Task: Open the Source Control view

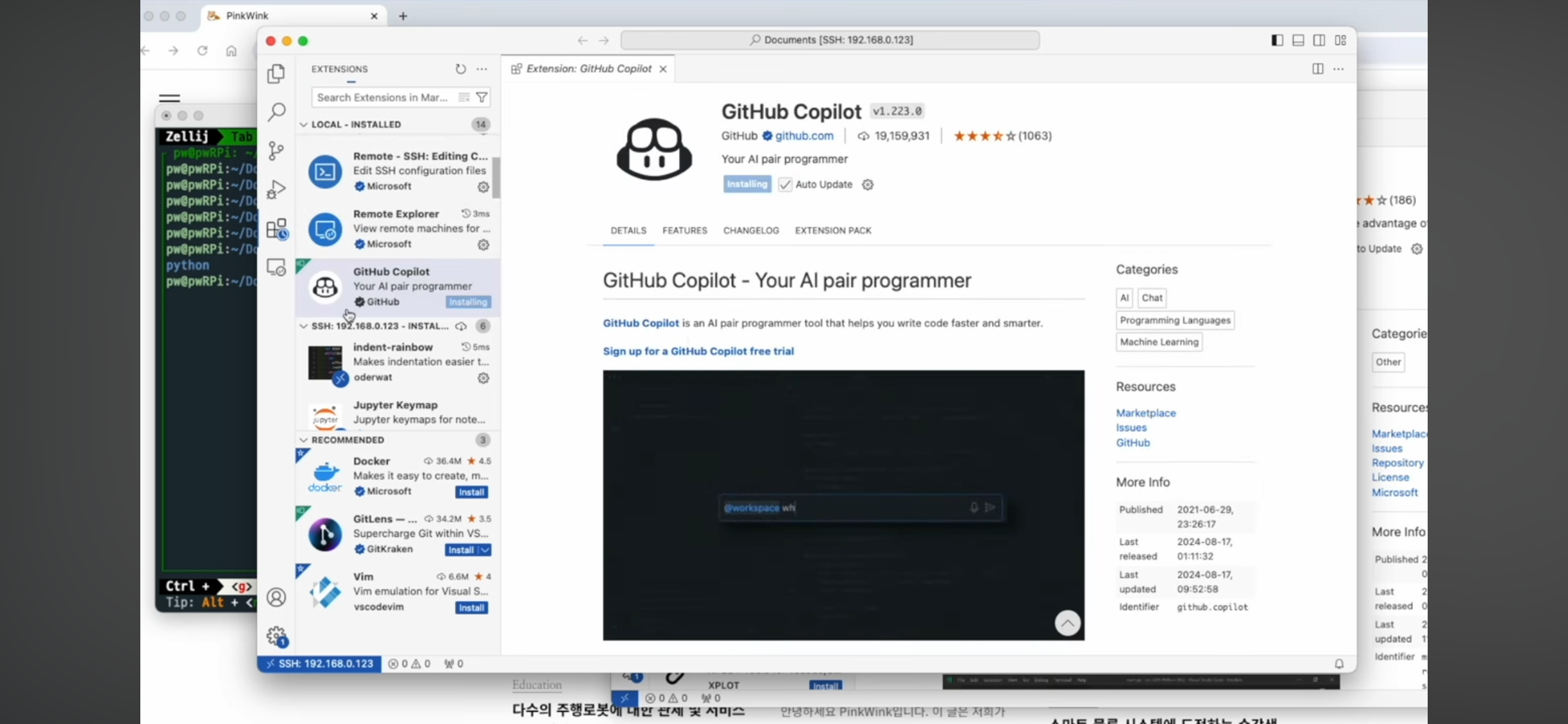Action: (x=276, y=151)
